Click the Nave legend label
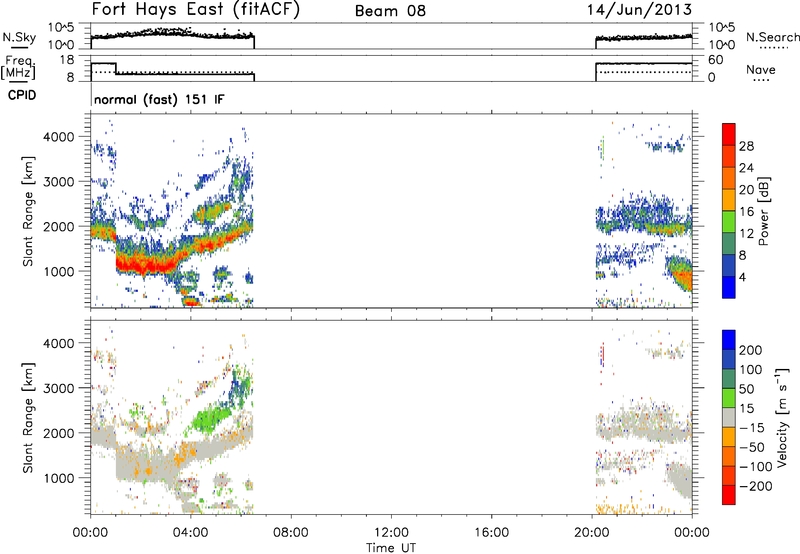Image resolution: width=800 pixels, height=554 pixels. point(761,70)
